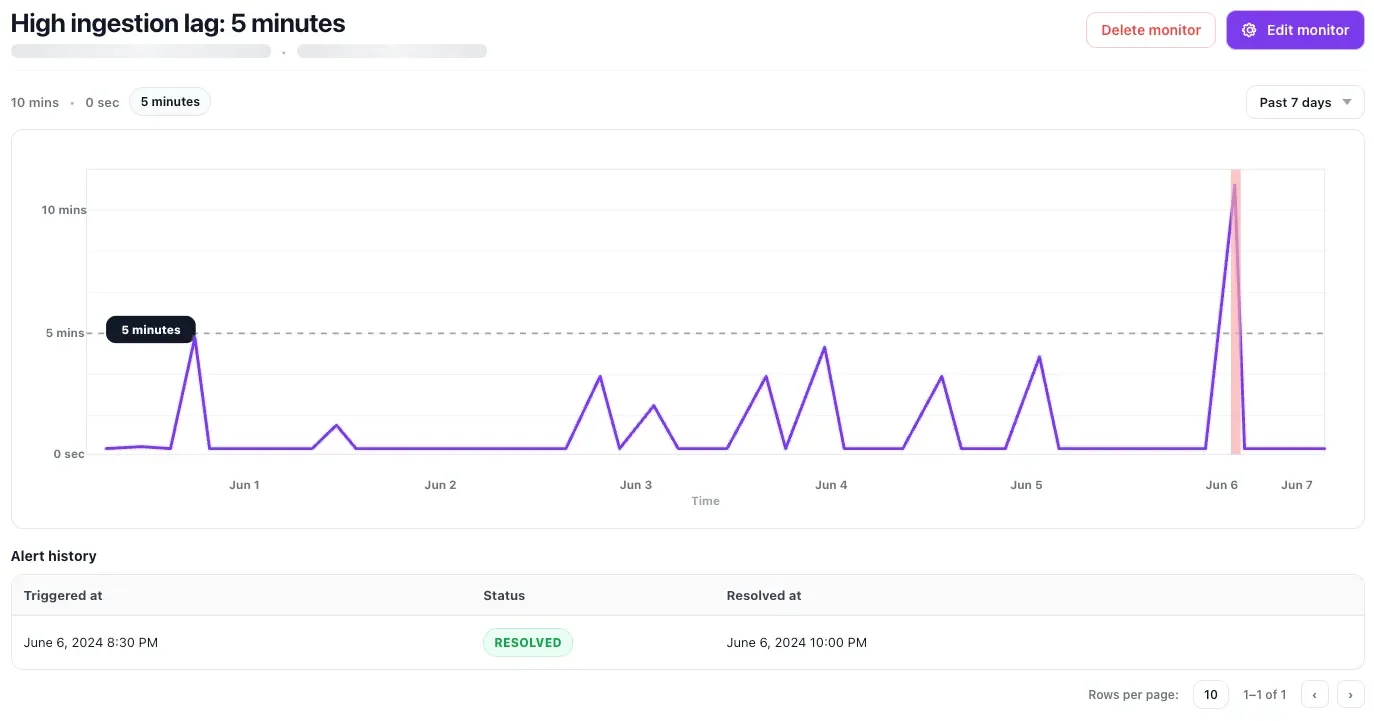This screenshot has height=721, width=1374.
Task: Open the June 6, 2024 8:30 PM alert
Action: click(91, 642)
